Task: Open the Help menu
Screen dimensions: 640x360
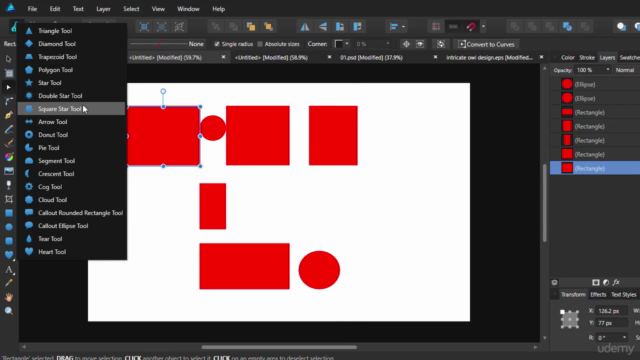Action: (x=218, y=9)
